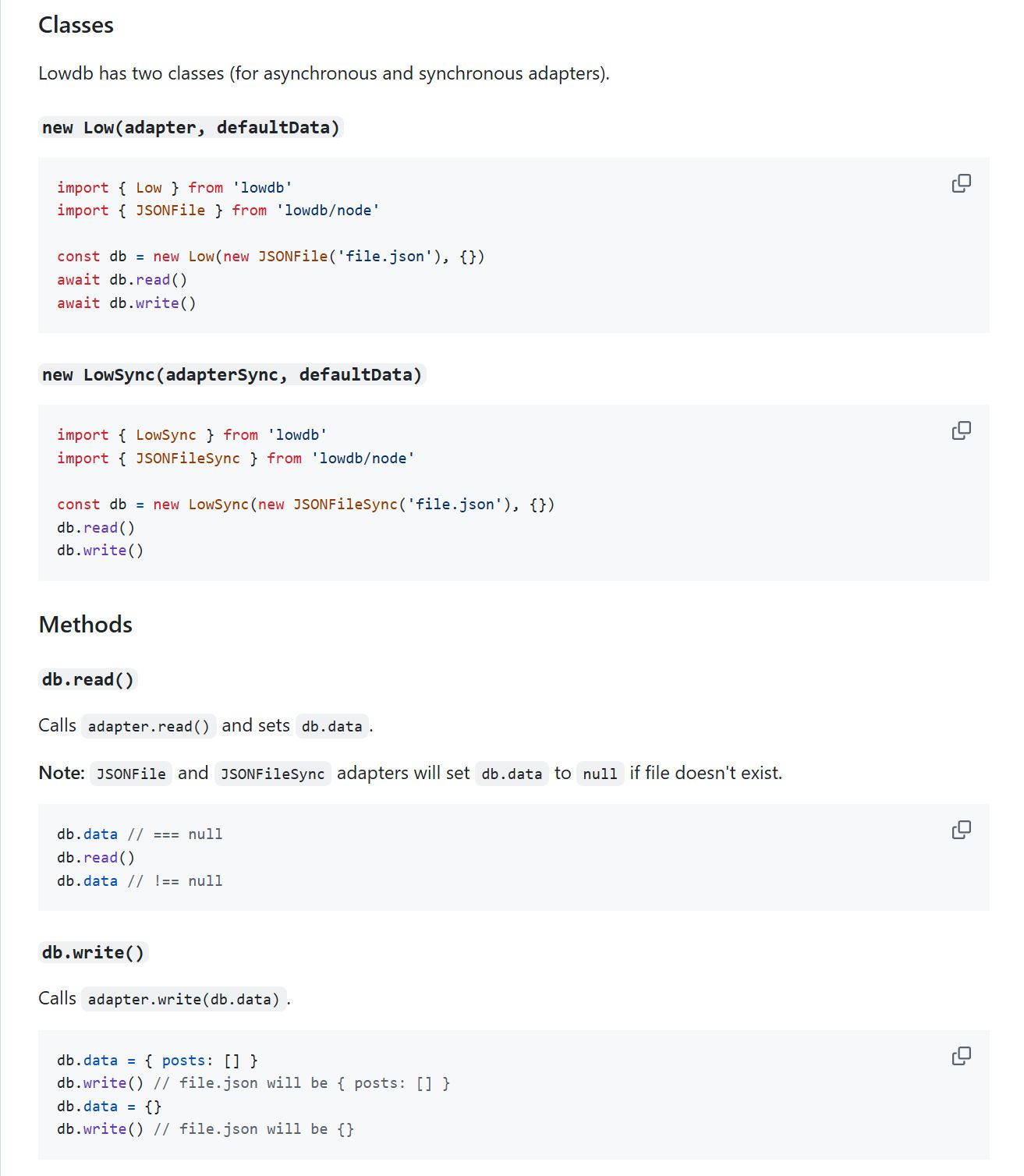Click the "Lowdb has two classes" paragraph
Image resolution: width=1024 pixels, height=1176 pixels.
324,73
